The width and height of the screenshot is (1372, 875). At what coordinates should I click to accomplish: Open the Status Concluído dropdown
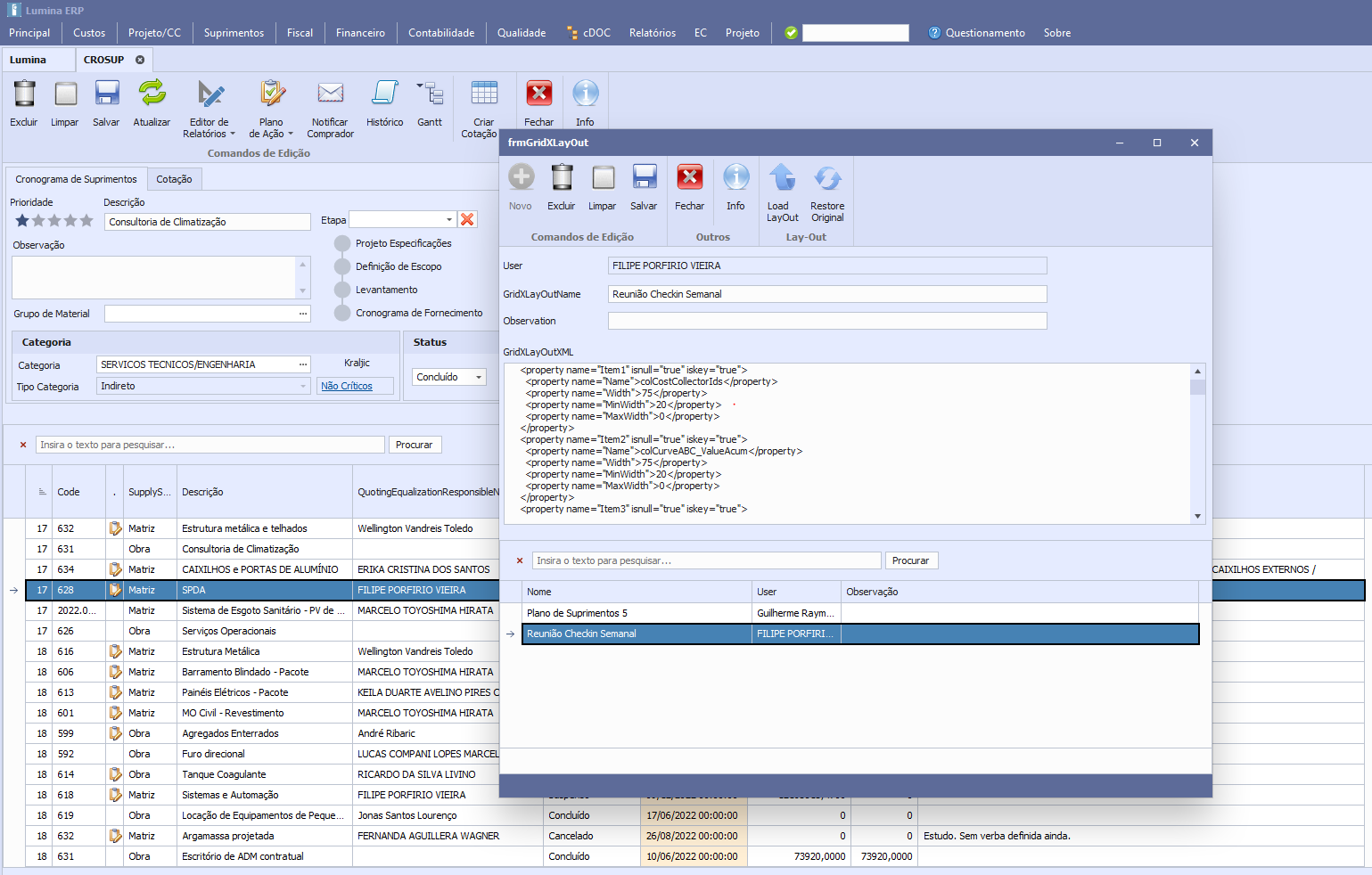tap(478, 377)
